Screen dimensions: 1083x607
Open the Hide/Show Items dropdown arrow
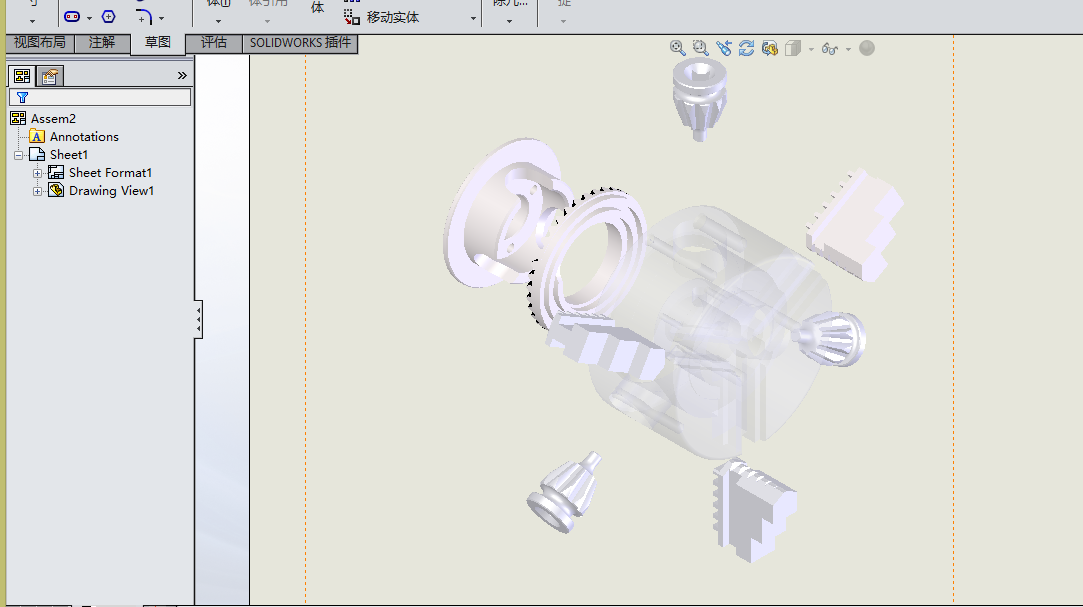848,49
